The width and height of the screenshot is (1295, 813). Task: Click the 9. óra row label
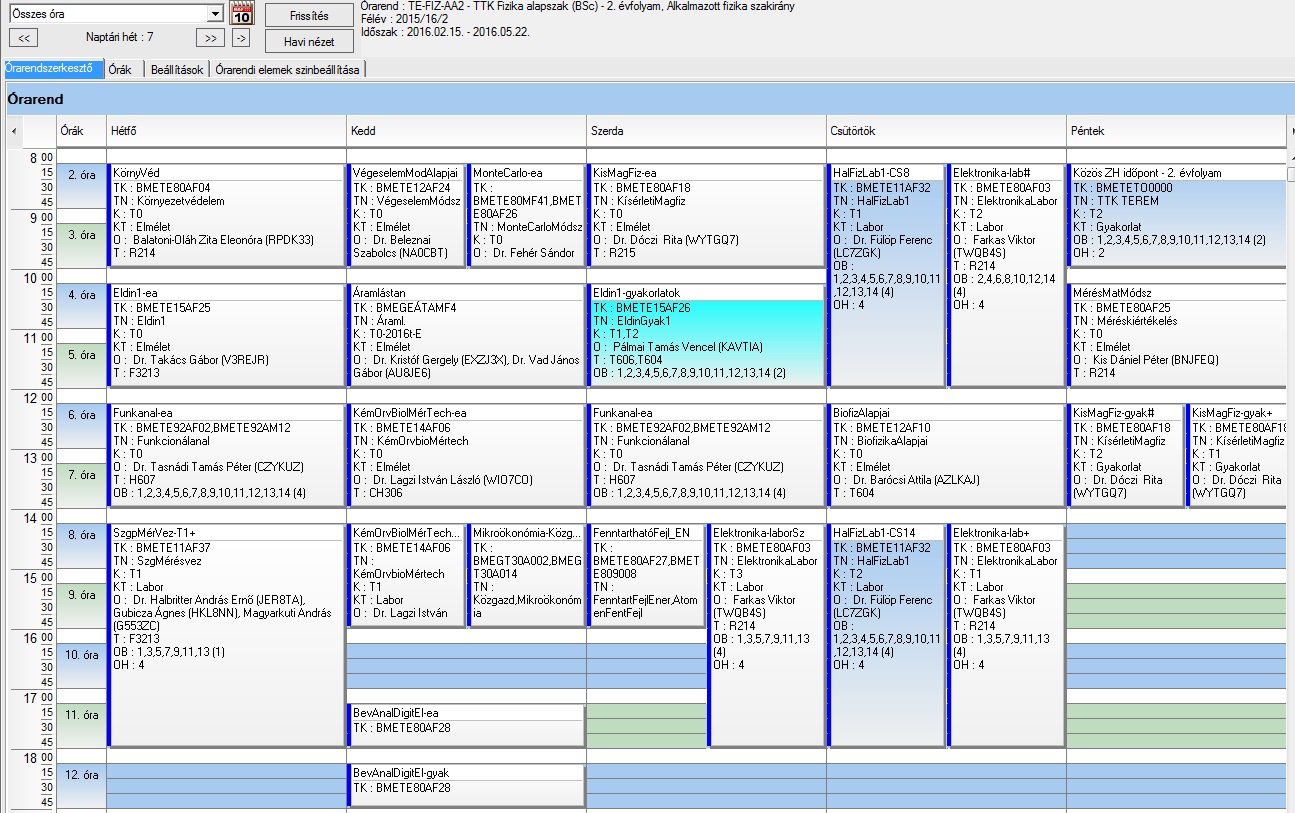coord(80,595)
